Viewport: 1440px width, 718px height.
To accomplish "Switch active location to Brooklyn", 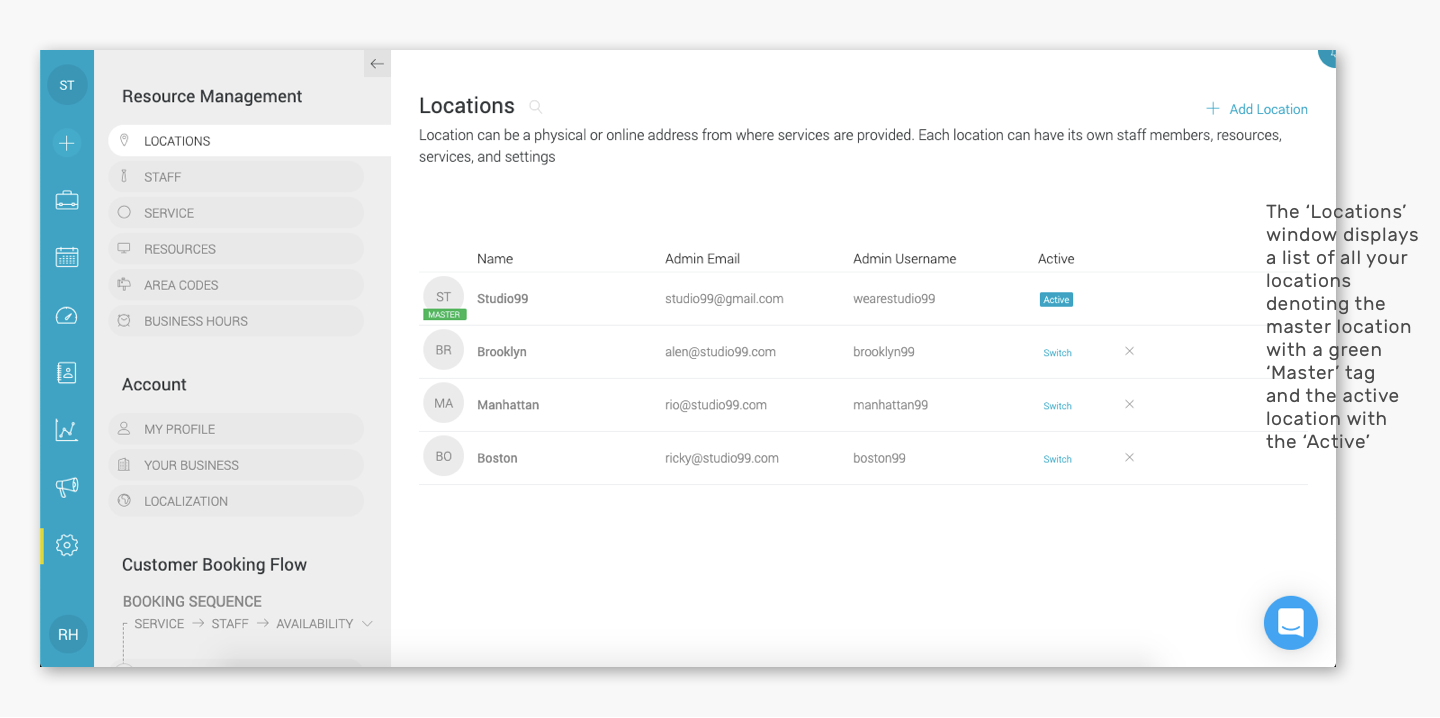I will 1057,353.
